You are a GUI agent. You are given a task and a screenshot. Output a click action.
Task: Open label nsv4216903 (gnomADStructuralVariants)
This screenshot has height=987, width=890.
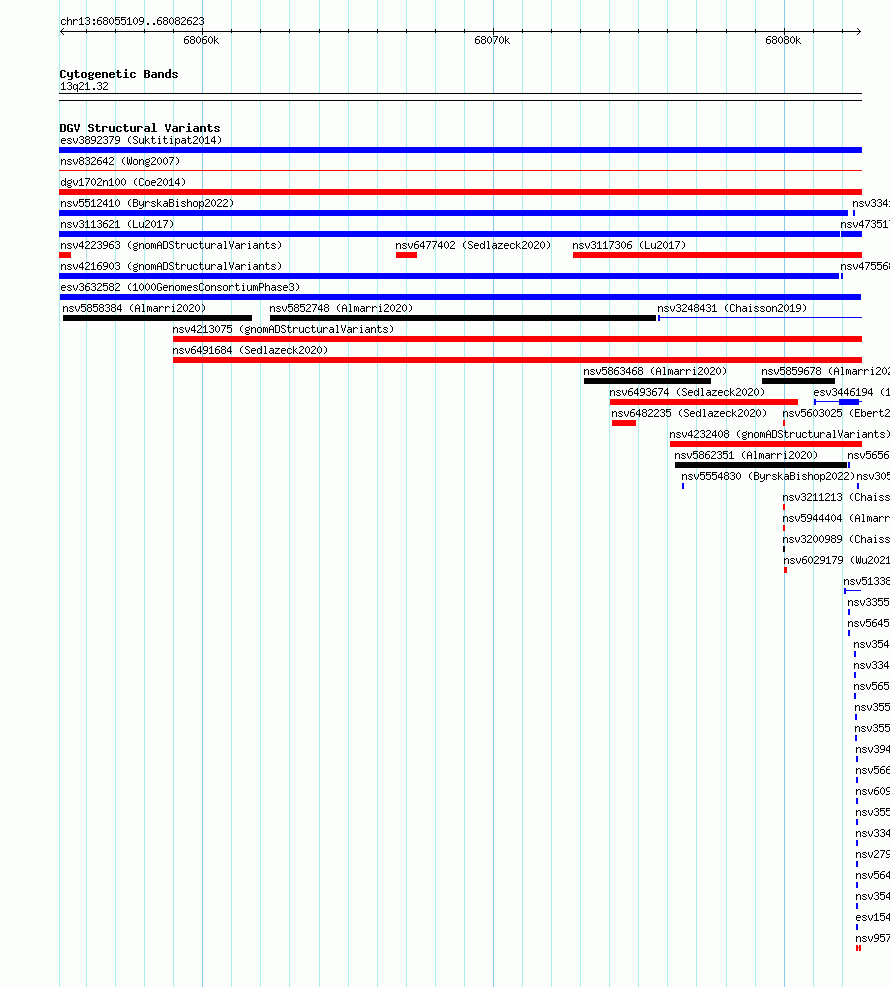pyautogui.click(x=171, y=266)
